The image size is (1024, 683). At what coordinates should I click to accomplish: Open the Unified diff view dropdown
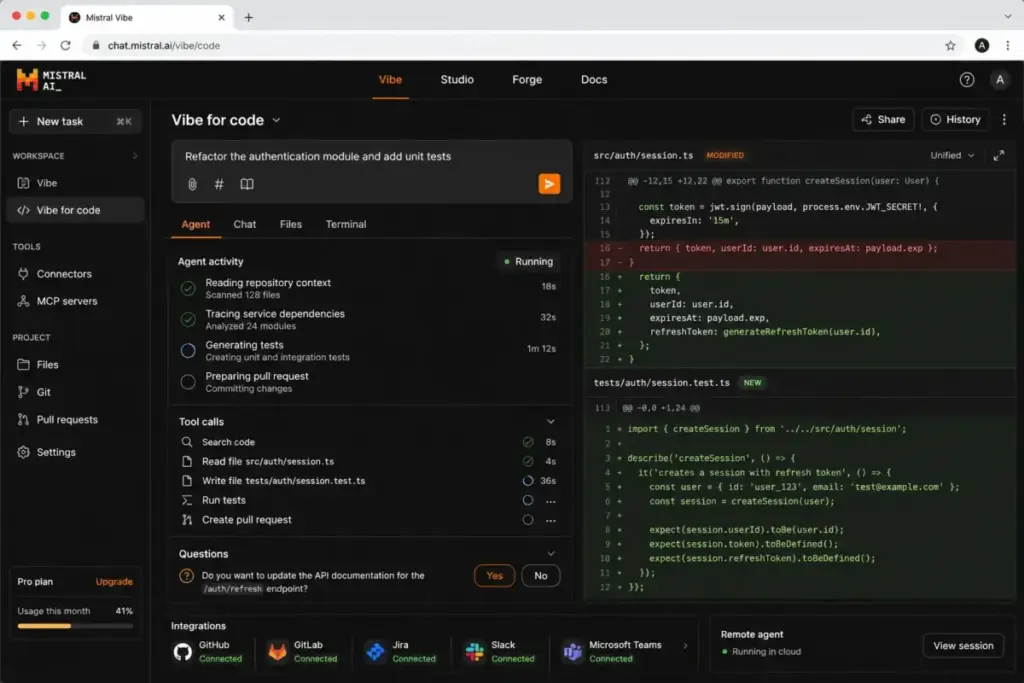pyautogui.click(x=952, y=155)
